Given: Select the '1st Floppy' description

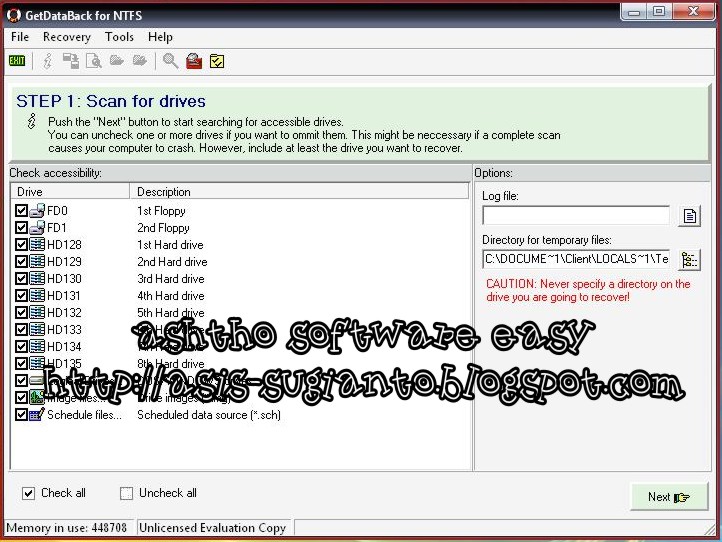Looking at the screenshot, I should click(161, 210).
